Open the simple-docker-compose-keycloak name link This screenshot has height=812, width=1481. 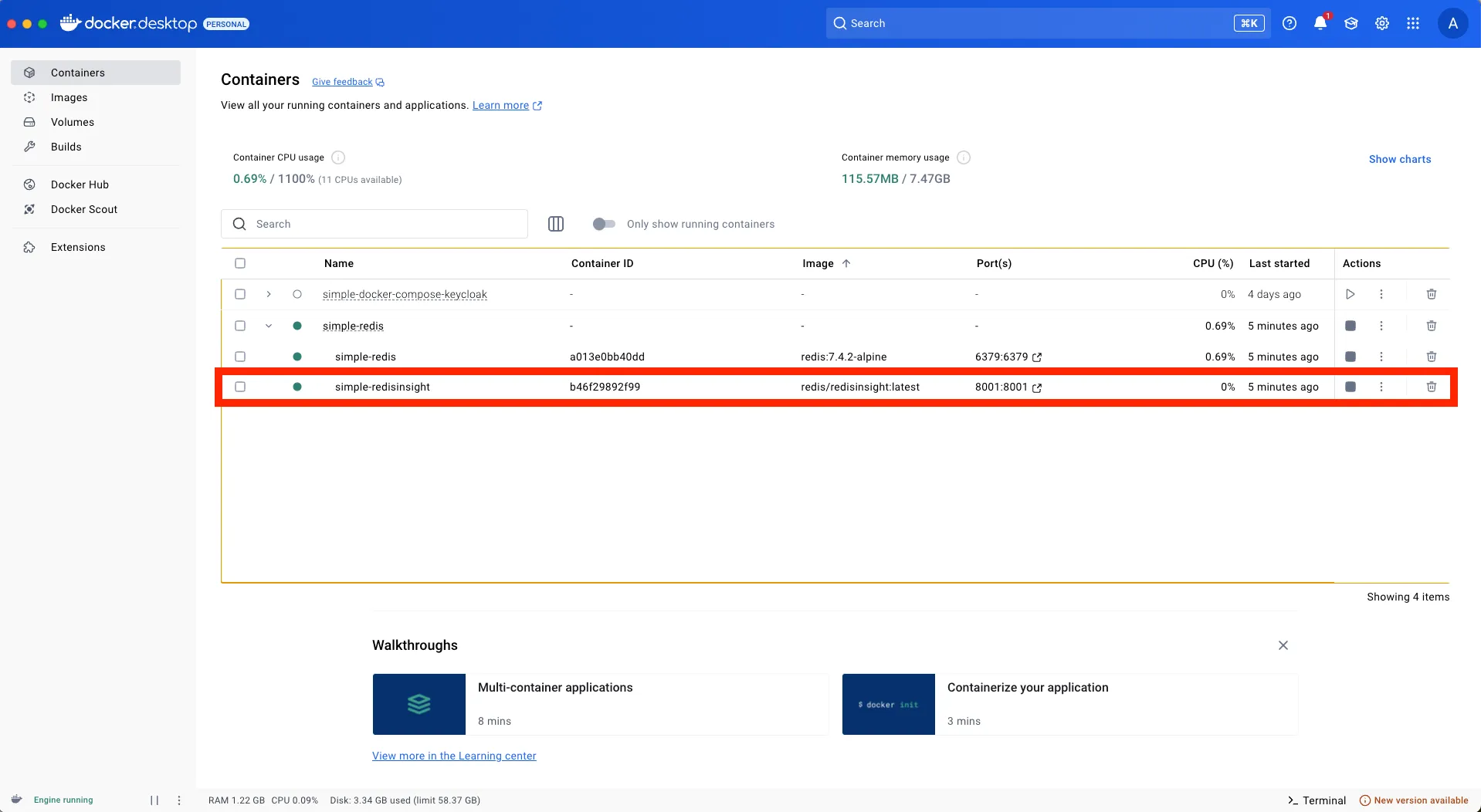pos(405,294)
